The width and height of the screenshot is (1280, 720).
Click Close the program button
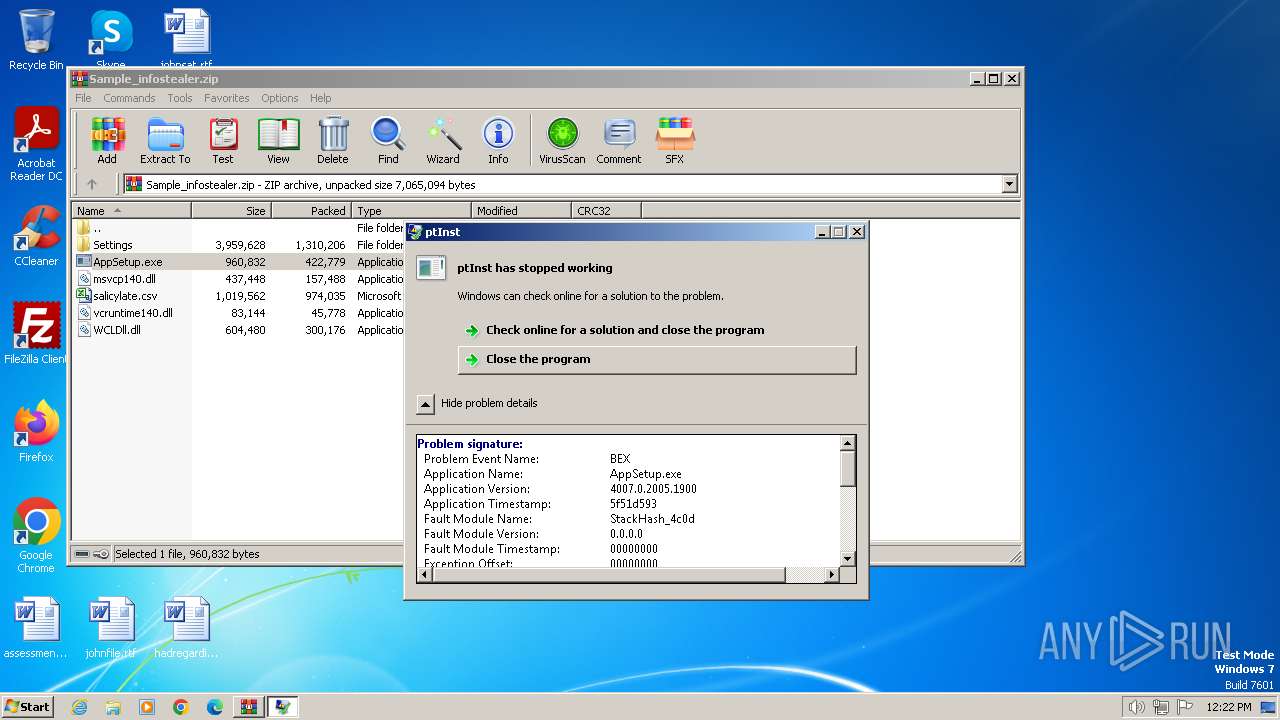pyautogui.click(x=657, y=360)
